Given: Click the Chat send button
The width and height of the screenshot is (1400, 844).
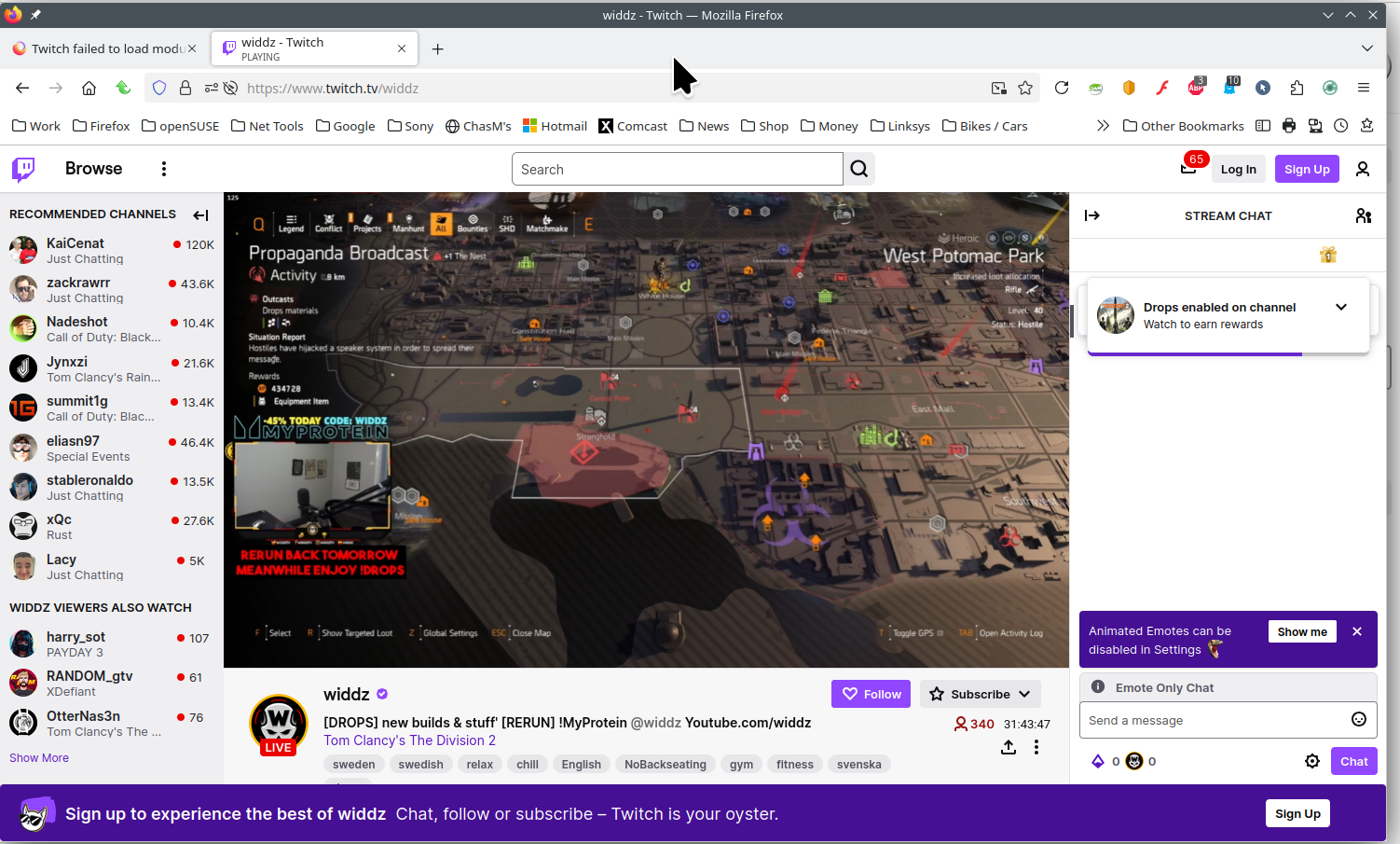Looking at the screenshot, I should (1353, 761).
